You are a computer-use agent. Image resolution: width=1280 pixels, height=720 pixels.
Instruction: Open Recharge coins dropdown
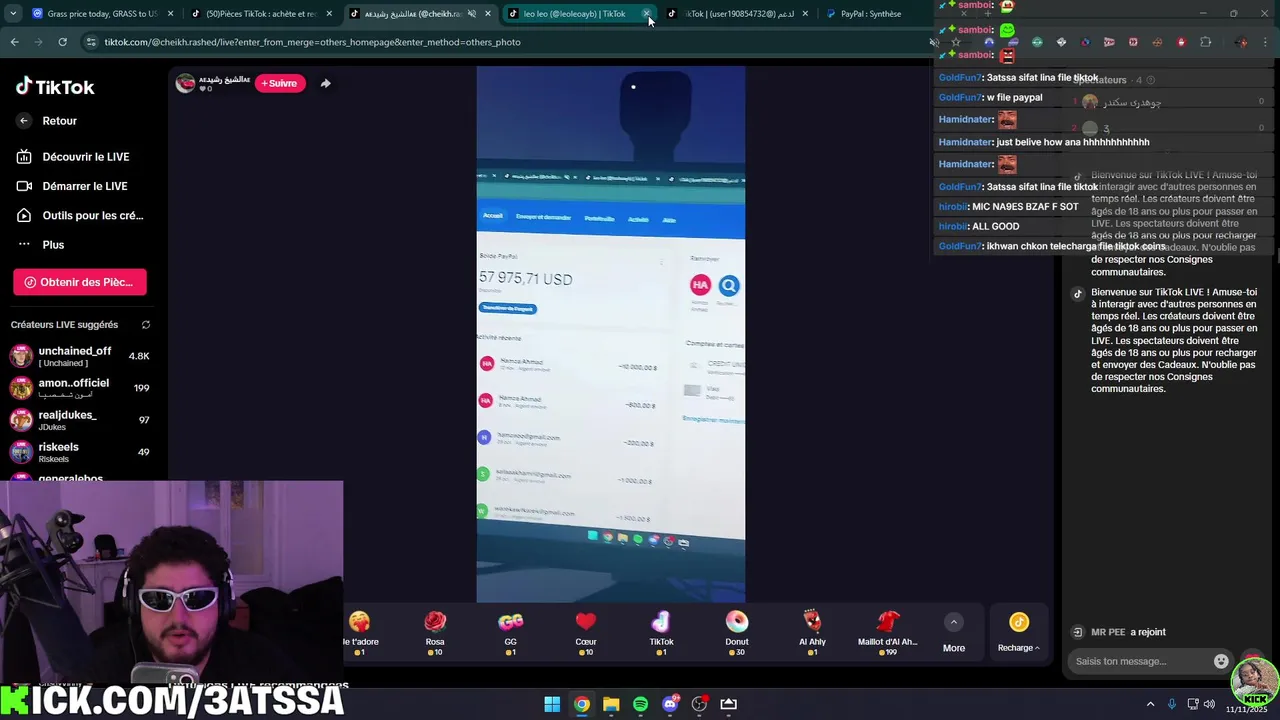pyautogui.click(x=1019, y=633)
